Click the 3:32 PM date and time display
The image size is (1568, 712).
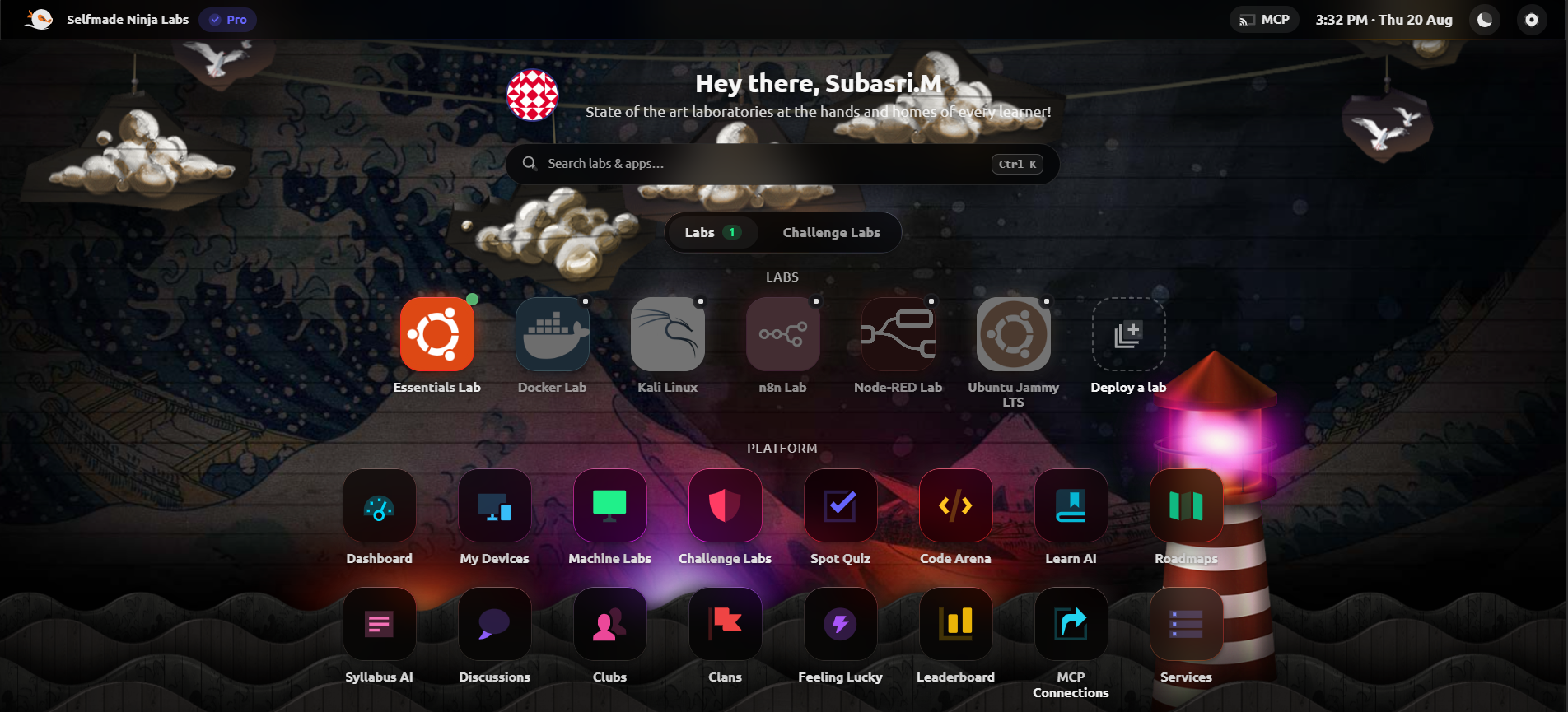coord(1384,20)
